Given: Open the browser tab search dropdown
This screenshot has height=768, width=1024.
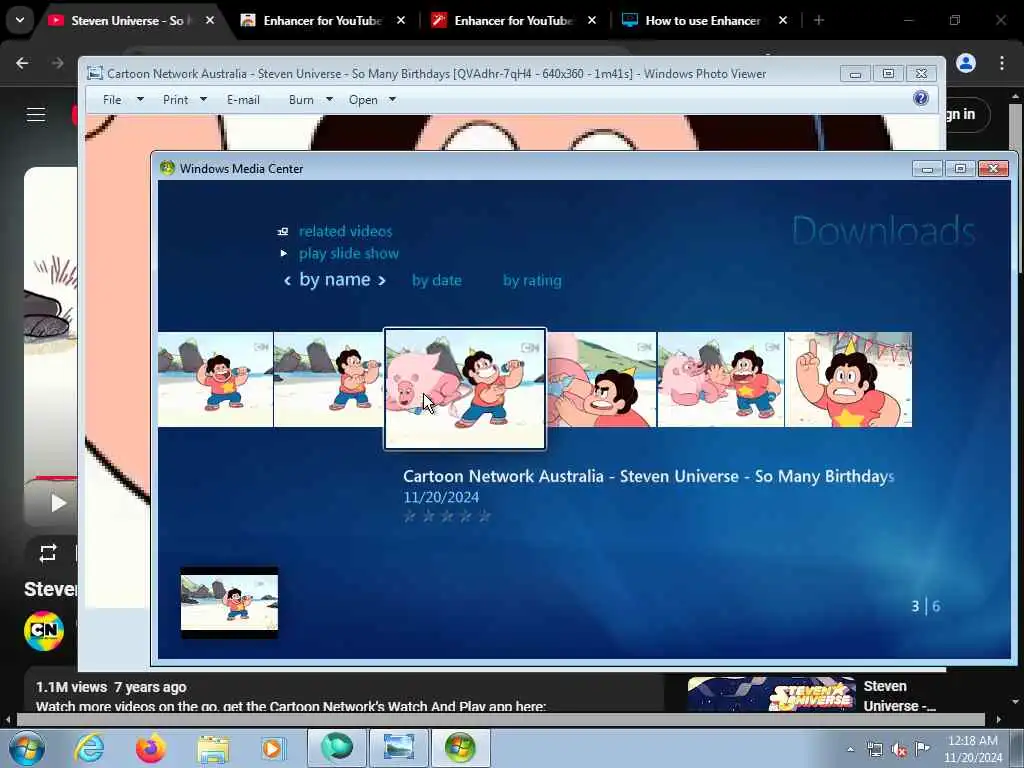Looking at the screenshot, I should click(x=20, y=20).
